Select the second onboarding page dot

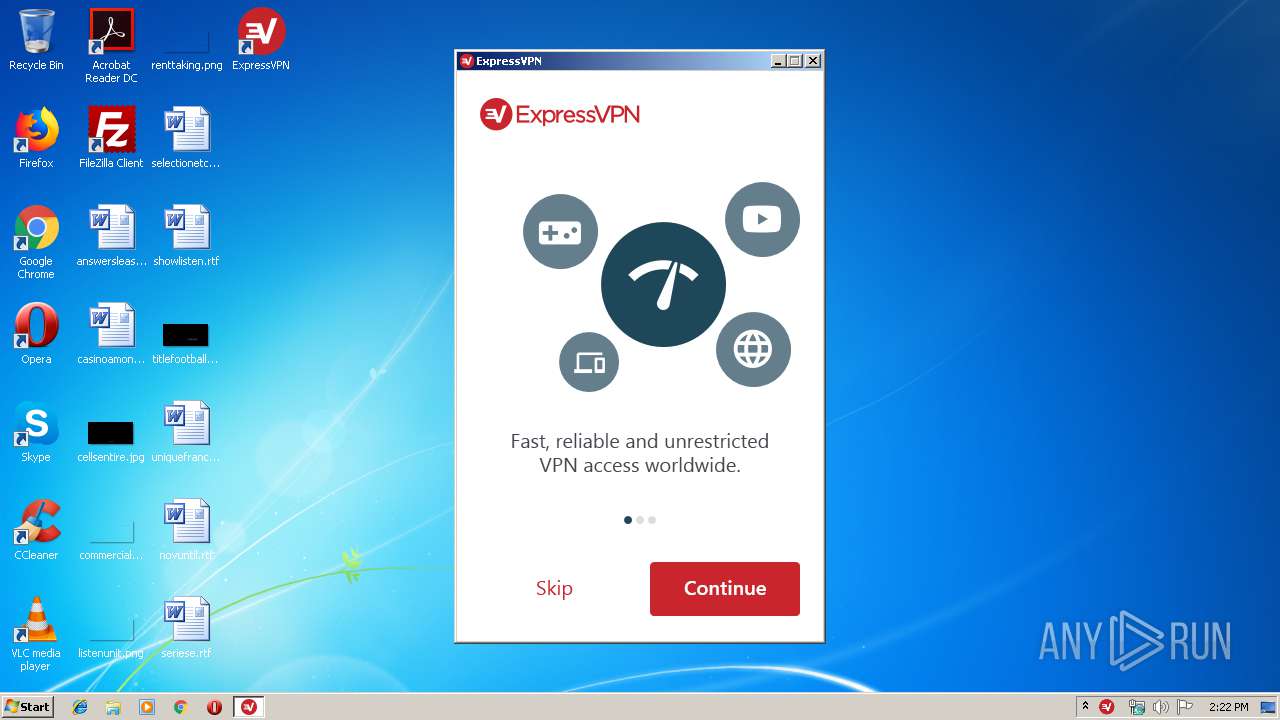(x=640, y=520)
